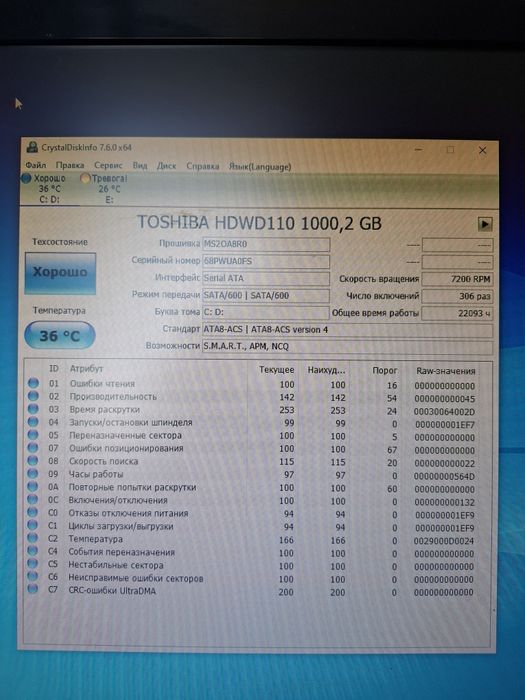
Task: Click status dot for Ошибки позиционирования
Action: [x=33, y=447]
